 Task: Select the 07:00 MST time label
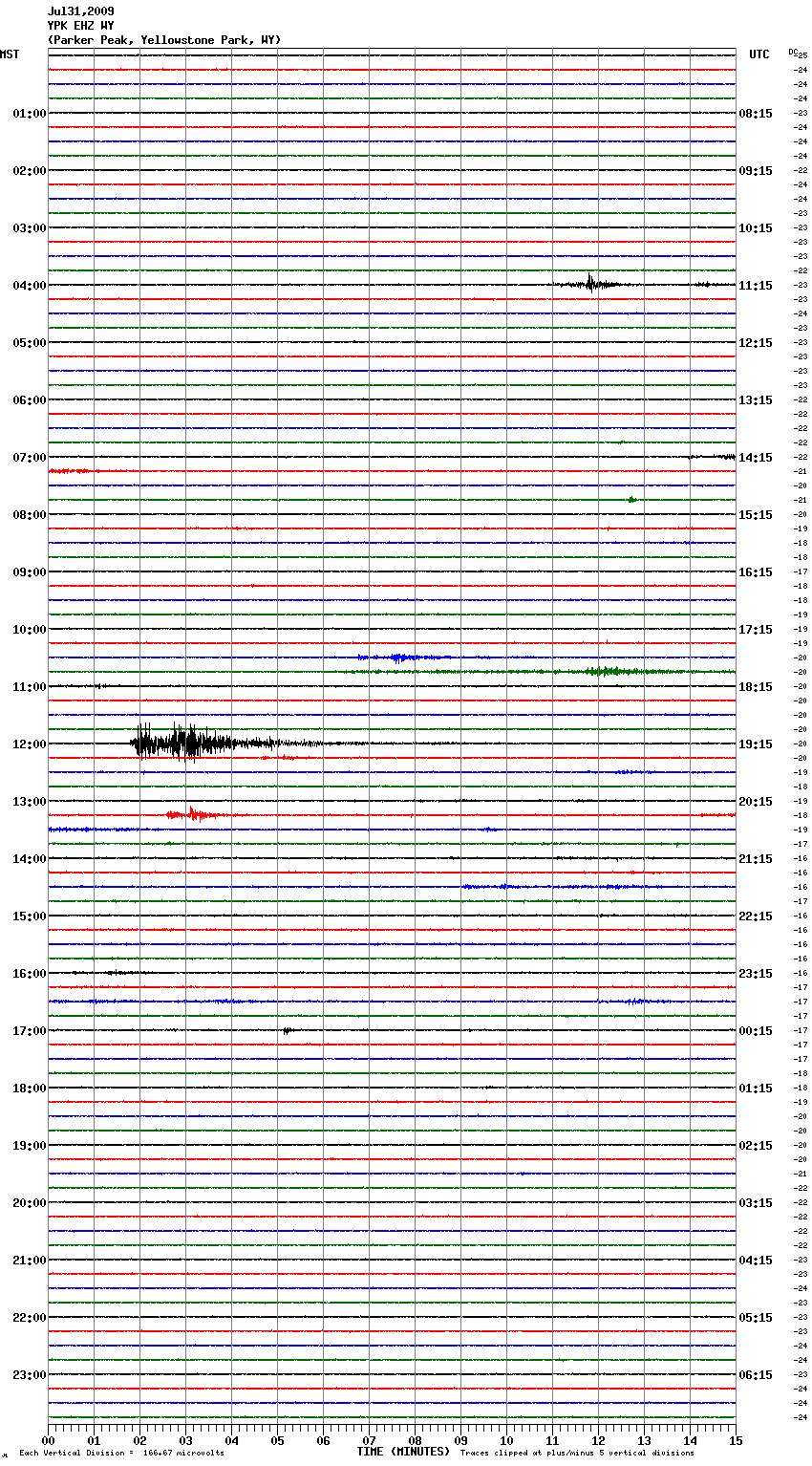(29, 458)
